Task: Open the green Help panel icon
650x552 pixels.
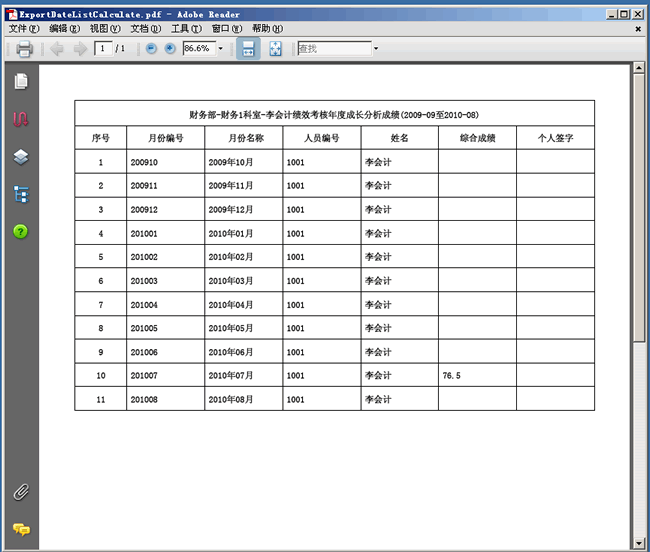Action: (21, 232)
